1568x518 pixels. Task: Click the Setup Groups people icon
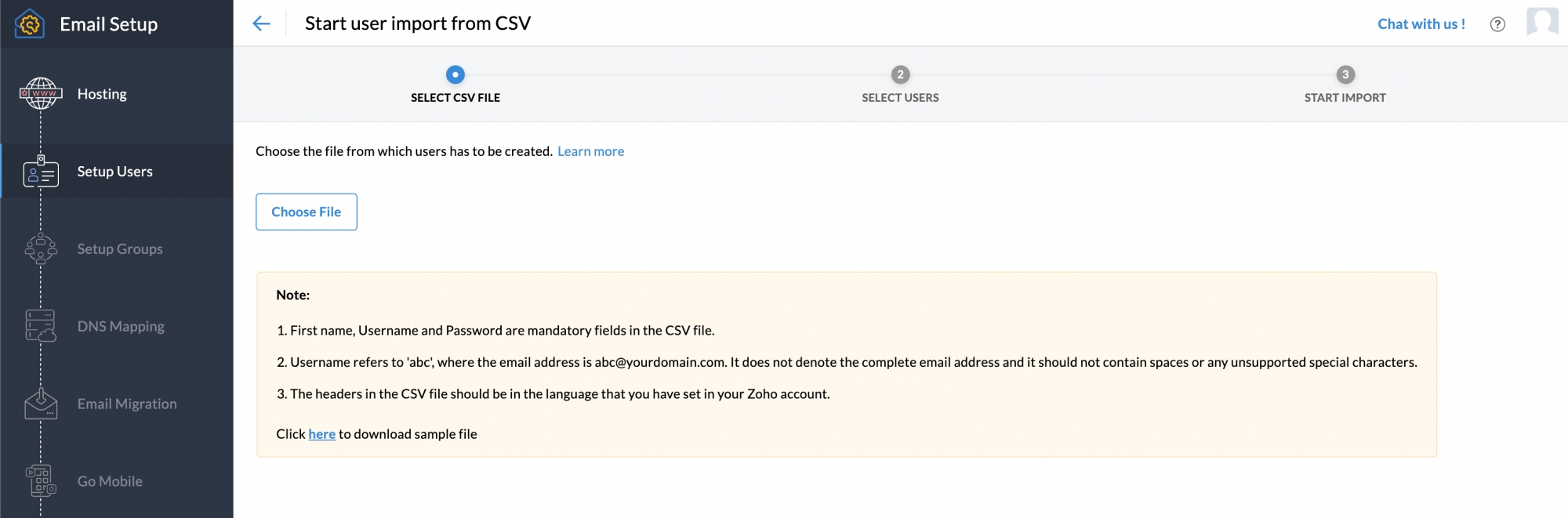[41, 249]
